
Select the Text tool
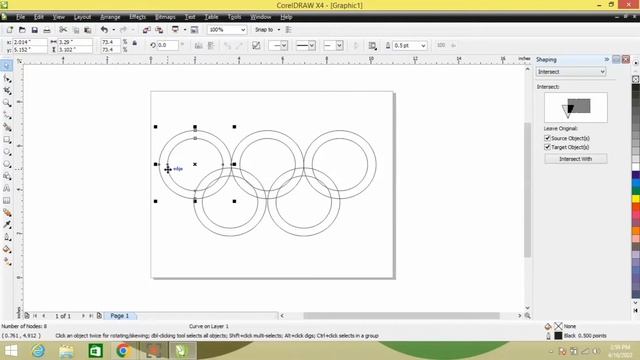[7, 189]
